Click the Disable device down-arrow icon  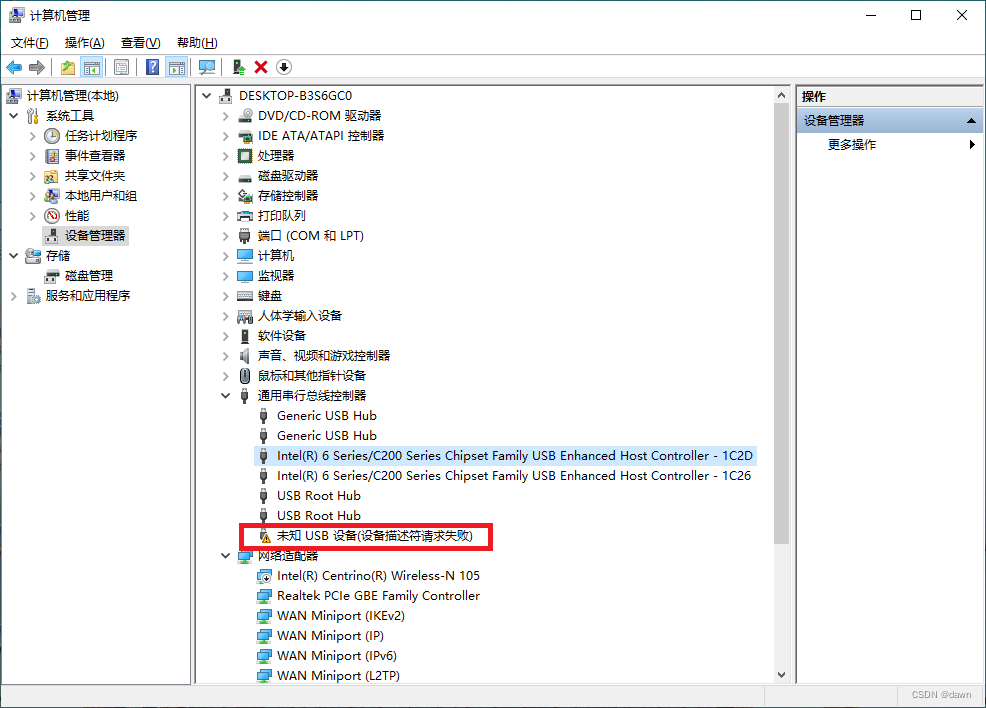[284, 67]
